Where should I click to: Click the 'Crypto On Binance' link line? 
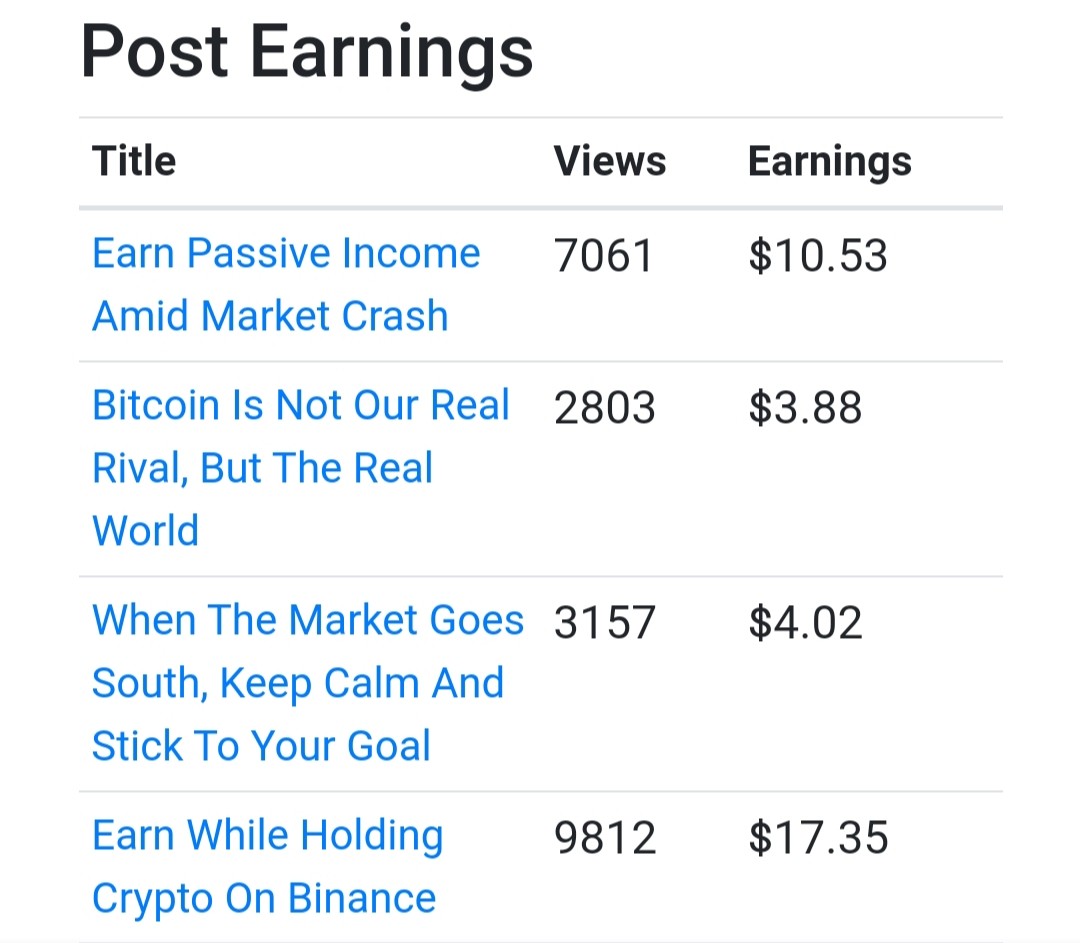coord(264,898)
